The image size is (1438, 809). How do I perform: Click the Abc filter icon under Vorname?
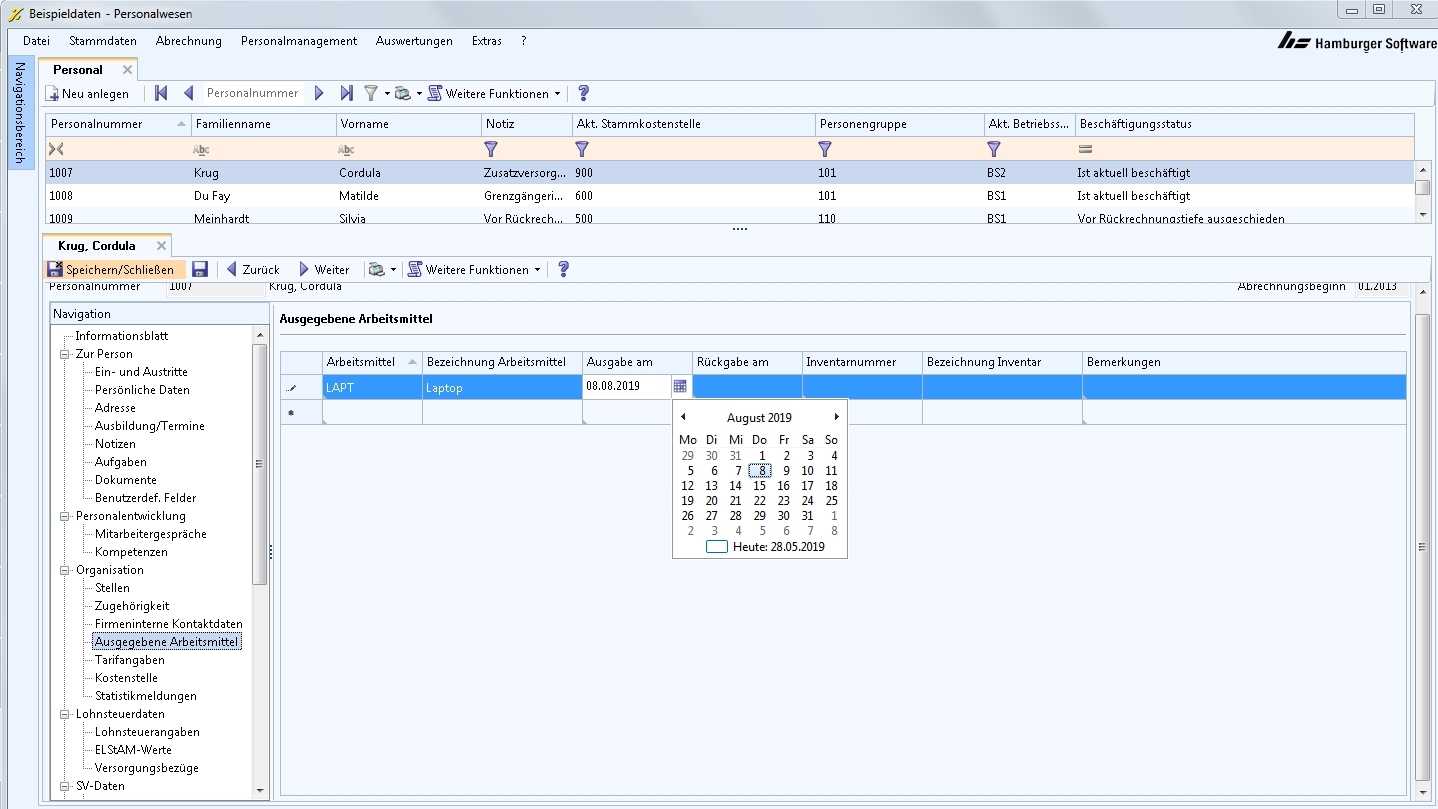coord(346,150)
